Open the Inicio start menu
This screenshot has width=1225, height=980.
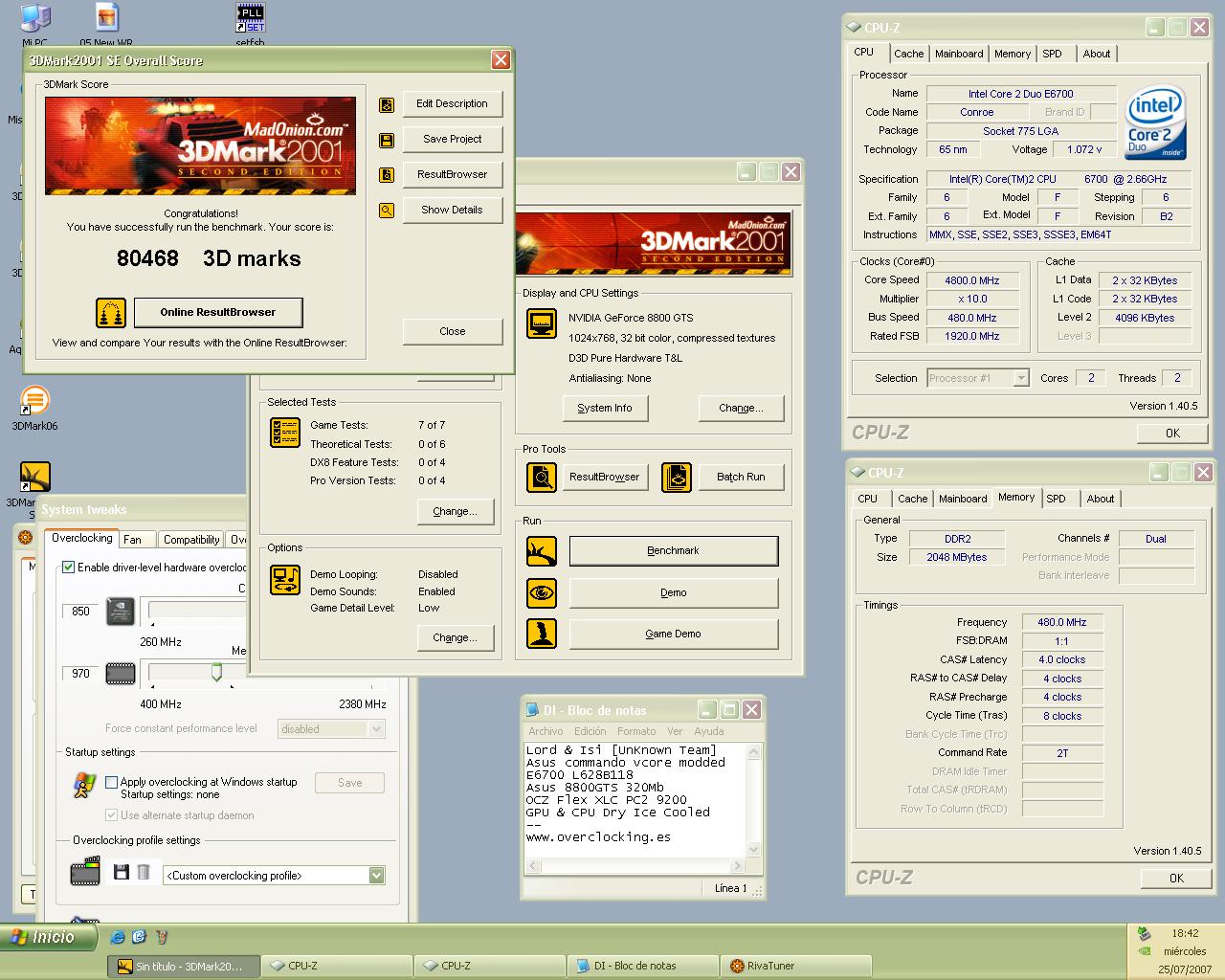50,938
